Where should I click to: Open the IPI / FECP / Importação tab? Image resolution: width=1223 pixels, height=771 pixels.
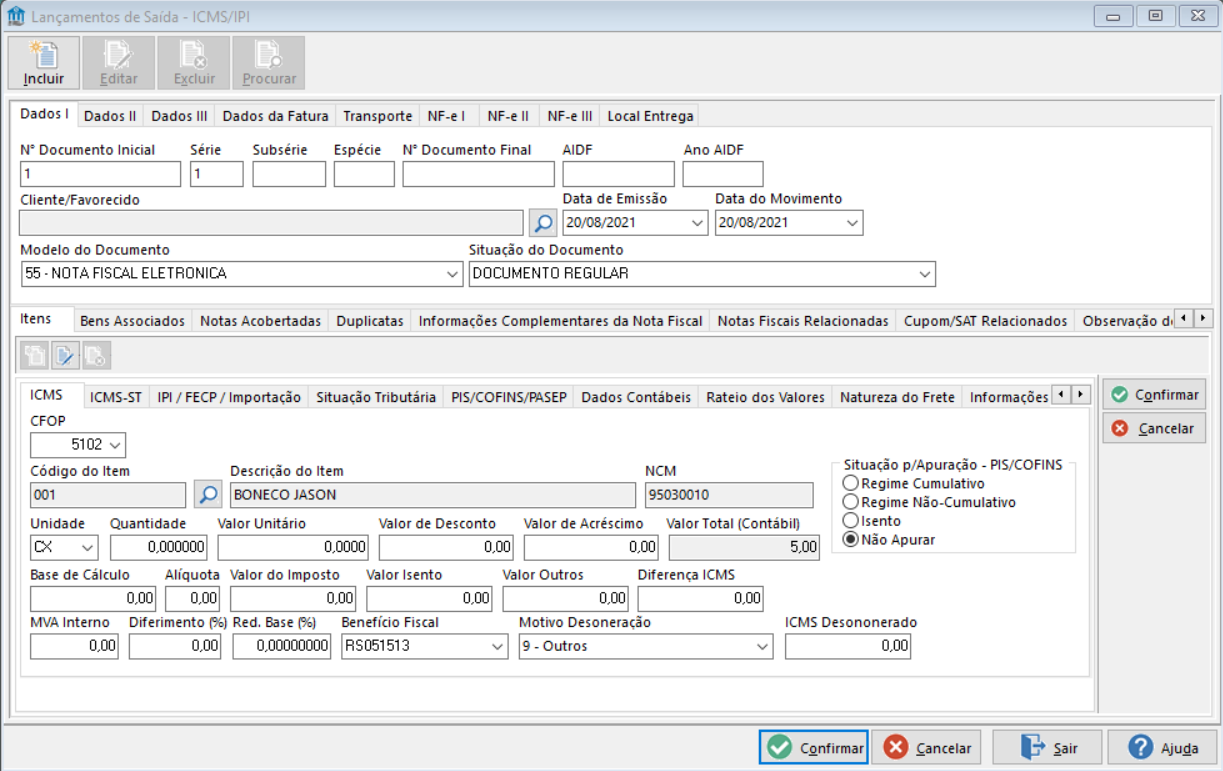[229, 397]
